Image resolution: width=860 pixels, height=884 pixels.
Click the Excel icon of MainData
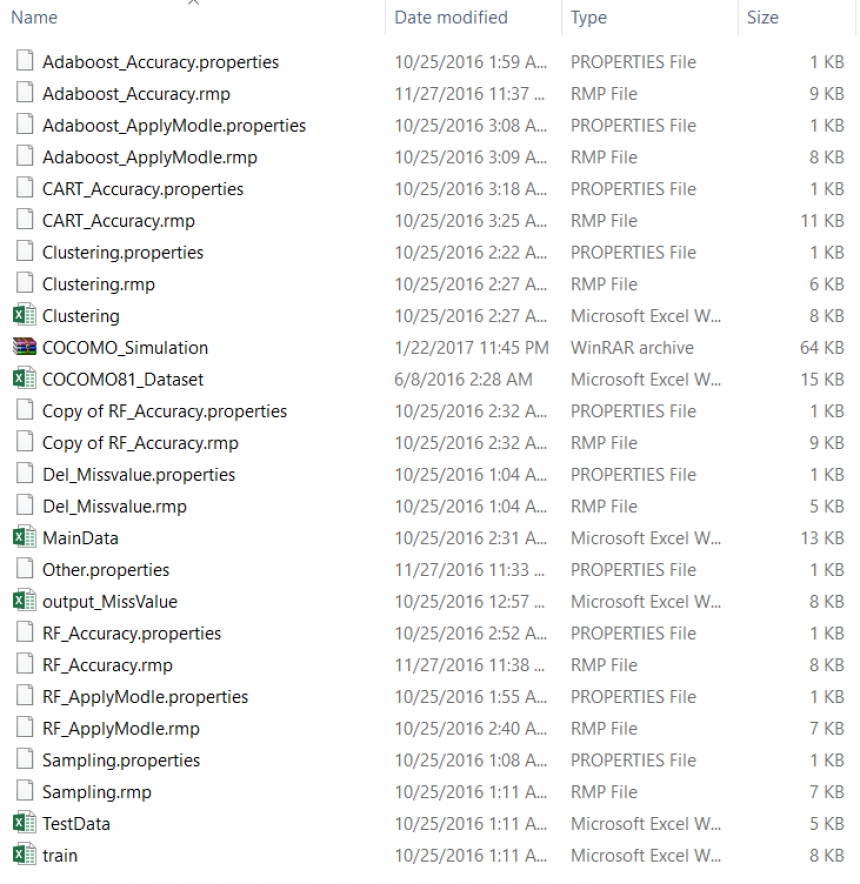tap(24, 537)
